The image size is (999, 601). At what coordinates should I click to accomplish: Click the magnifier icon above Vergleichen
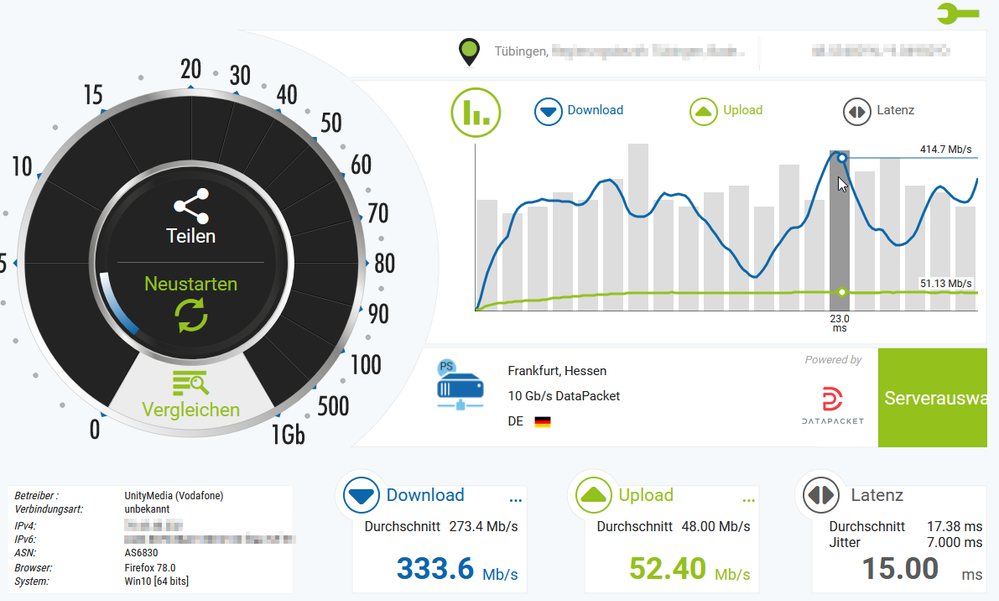(x=190, y=383)
